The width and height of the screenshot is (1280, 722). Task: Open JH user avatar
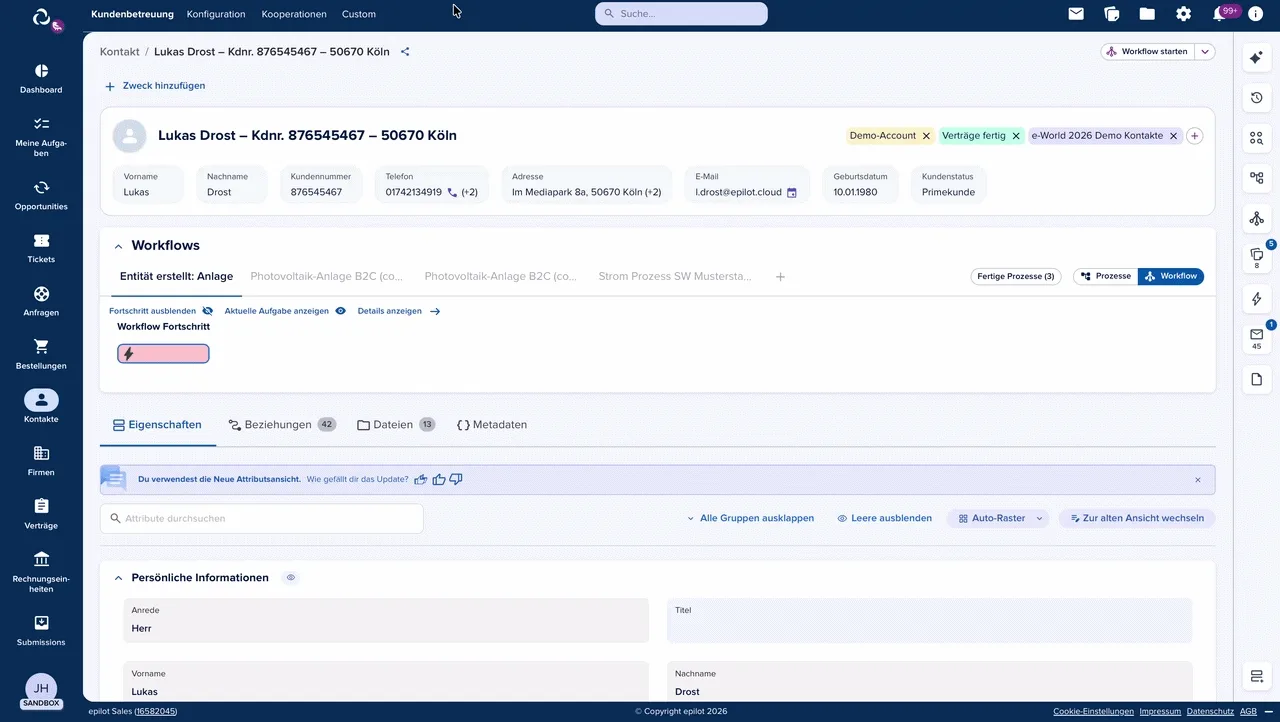[41, 689]
